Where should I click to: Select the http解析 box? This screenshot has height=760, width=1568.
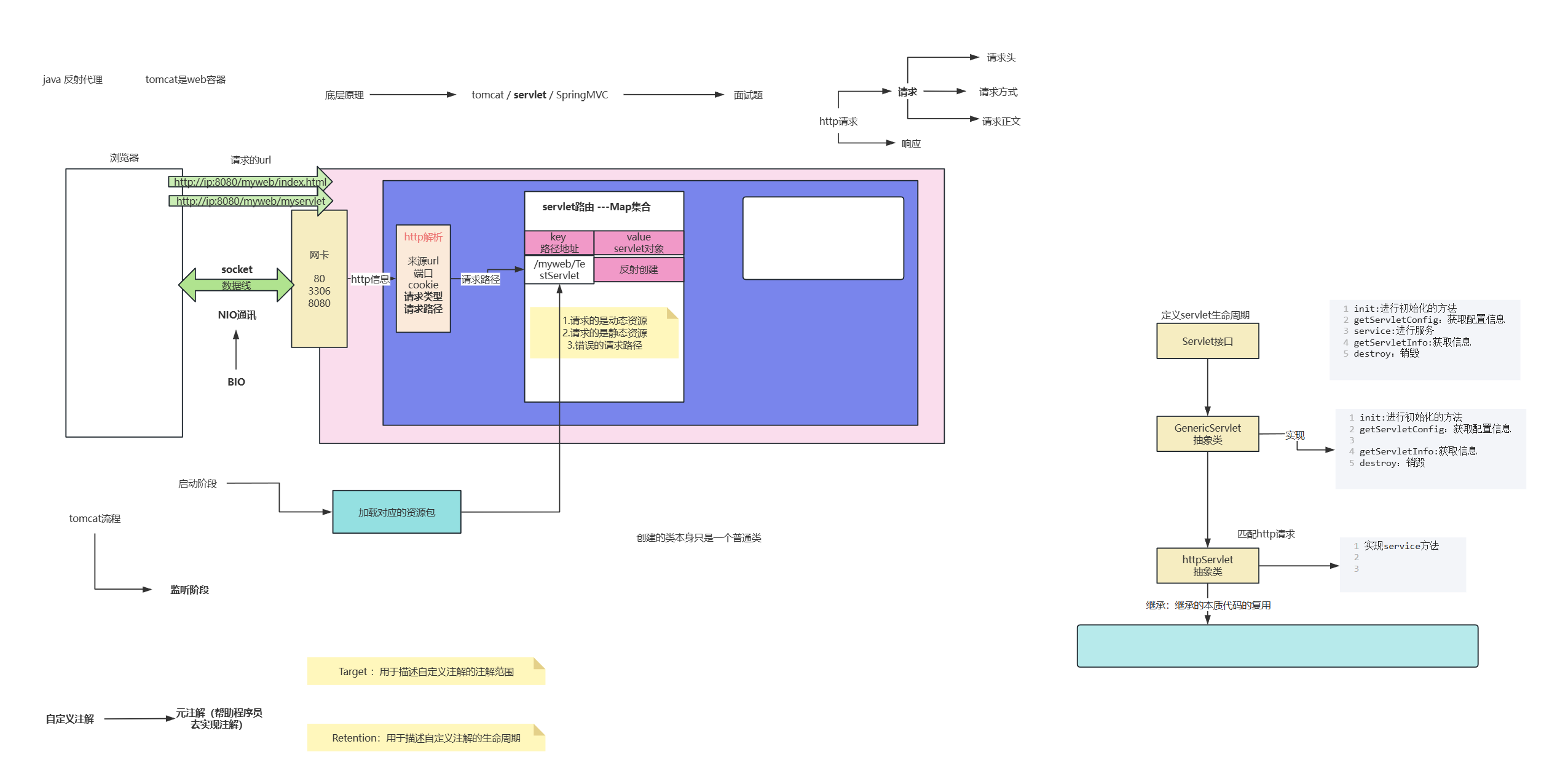[x=424, y=279]
